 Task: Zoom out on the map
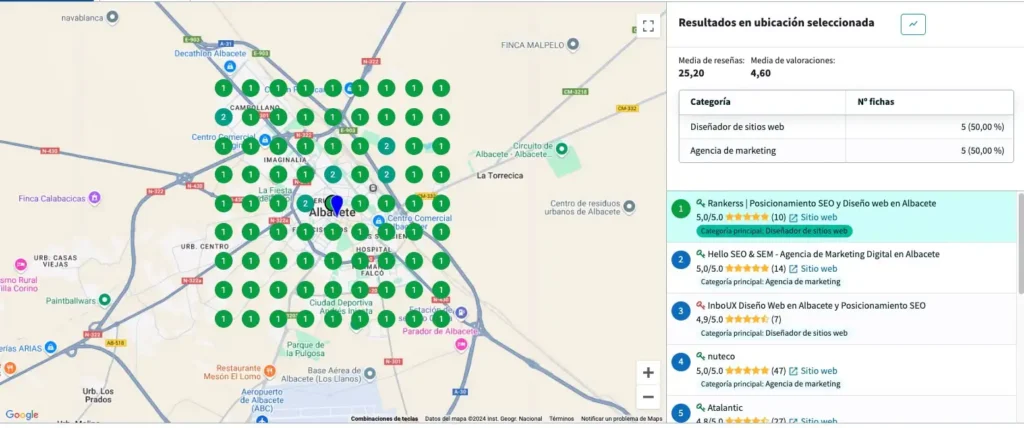[x=648, y=397]
